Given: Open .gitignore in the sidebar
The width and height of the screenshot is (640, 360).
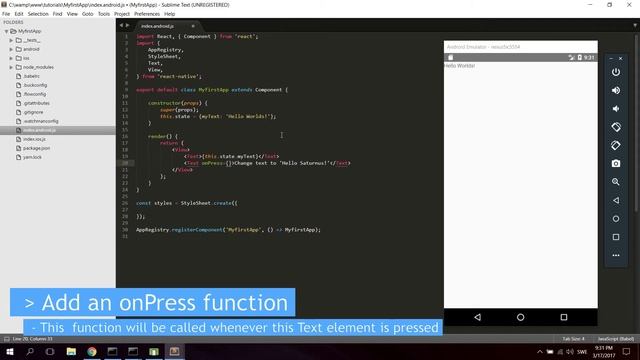Looking at the screenshot, I should (x=33, y=112).
